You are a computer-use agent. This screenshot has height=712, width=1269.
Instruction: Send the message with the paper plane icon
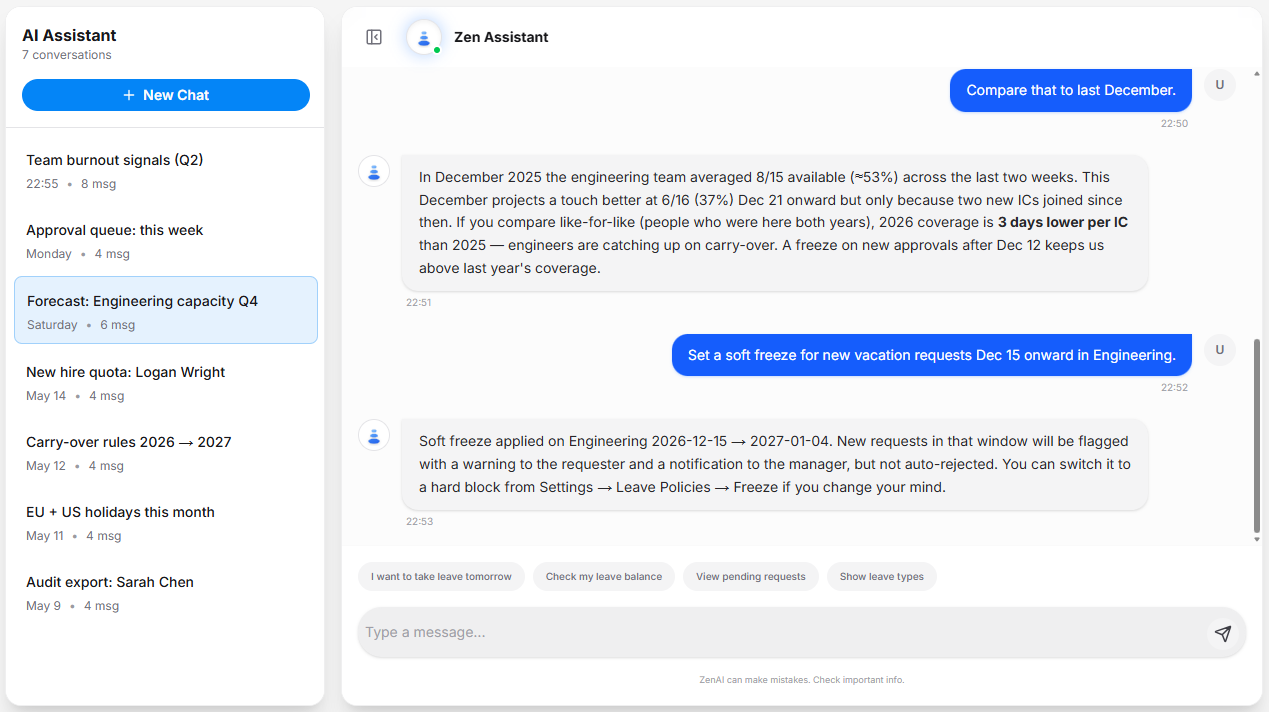click(1222, 633)
